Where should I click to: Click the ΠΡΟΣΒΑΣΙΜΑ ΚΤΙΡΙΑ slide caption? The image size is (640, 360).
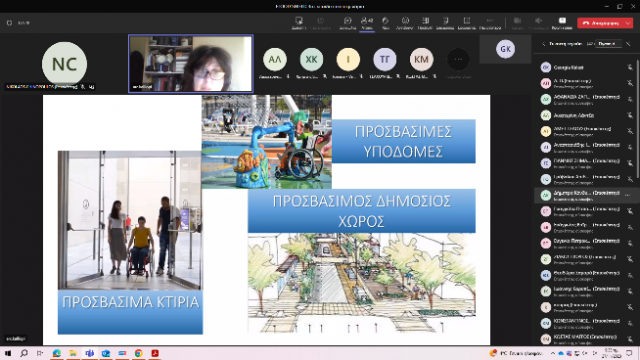tap(130, 302)
